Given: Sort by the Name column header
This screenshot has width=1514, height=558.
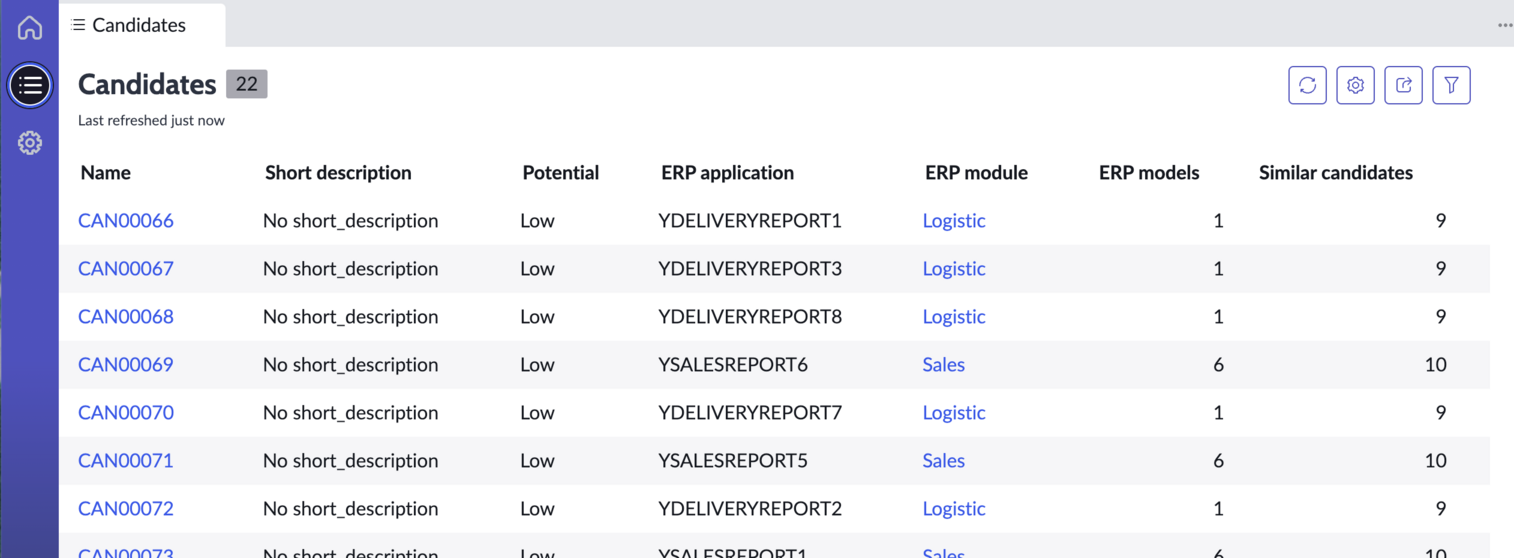Looking at the screenshot, I should coord(106,172).
